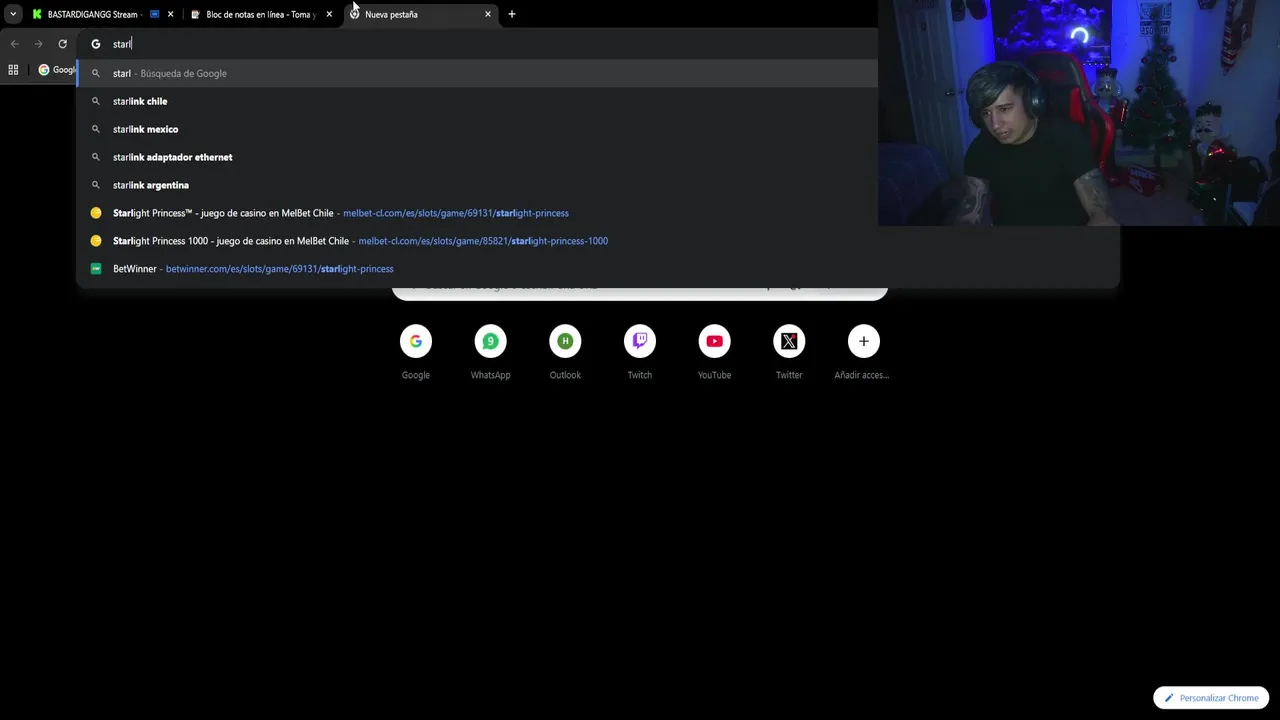1280x720 pixels.
Task: Add a new shortcut with Añadir acceso
Action: pos(863,352)
